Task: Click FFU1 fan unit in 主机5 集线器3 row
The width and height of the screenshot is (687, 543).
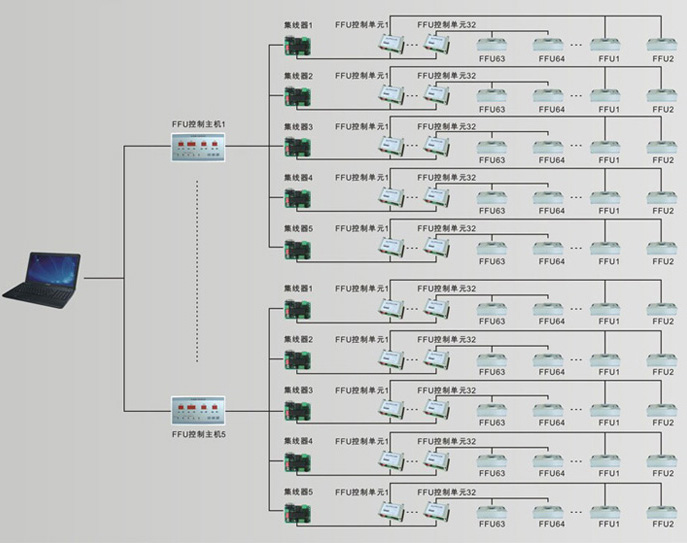Action: point(605,410)
